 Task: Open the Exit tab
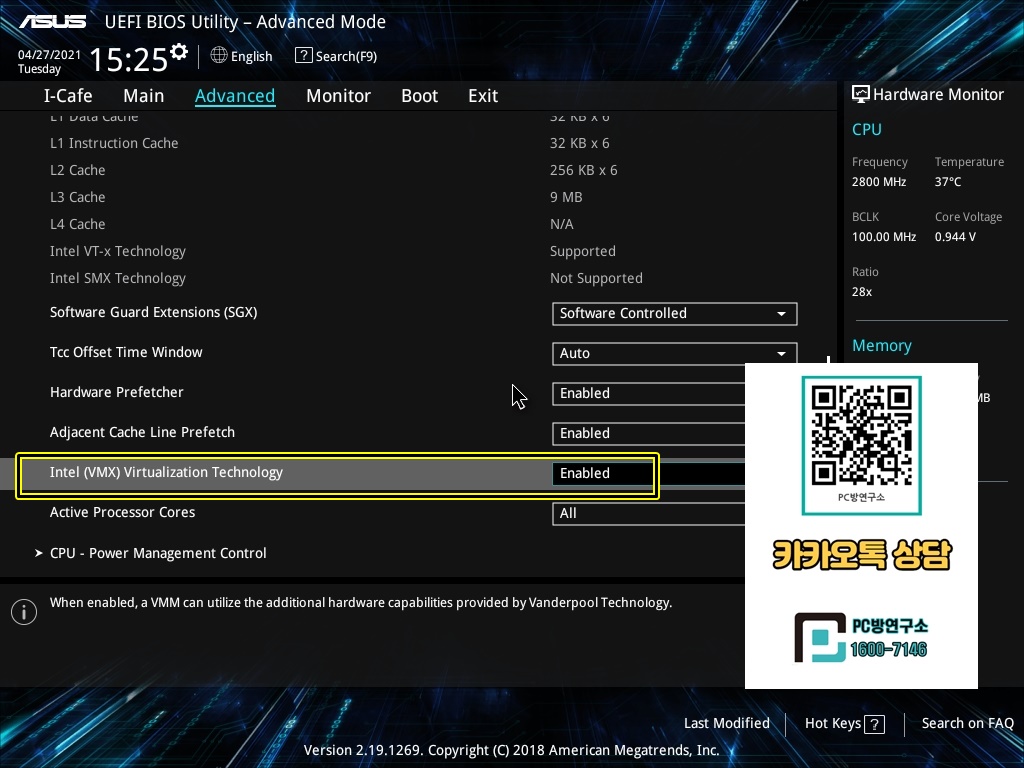[483, 96]
